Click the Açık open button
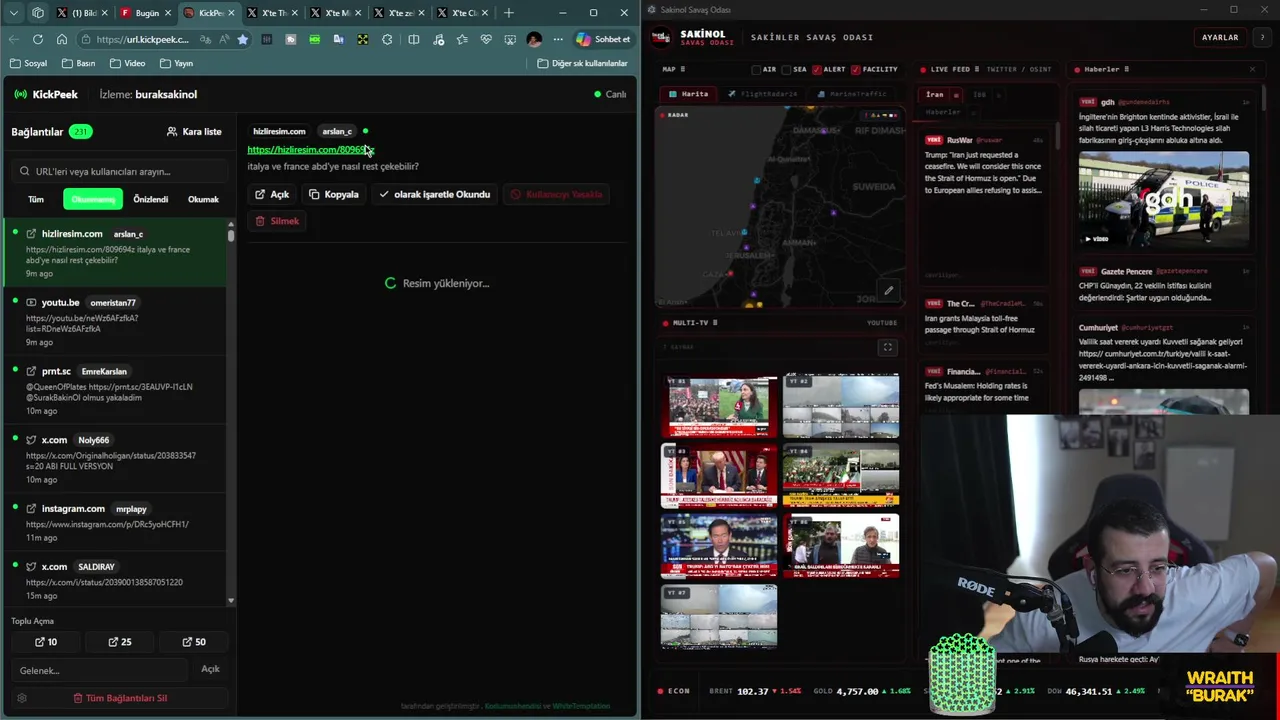1280x720 pixels. coord(272,194)
